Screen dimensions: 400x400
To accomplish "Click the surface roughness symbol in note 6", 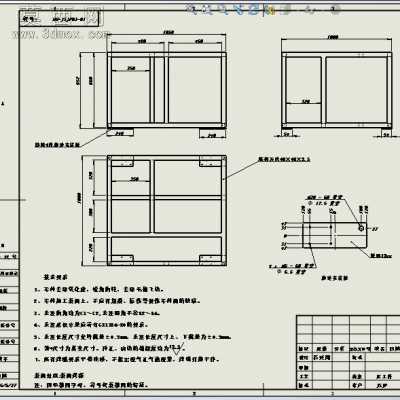I will pos(177,349).
